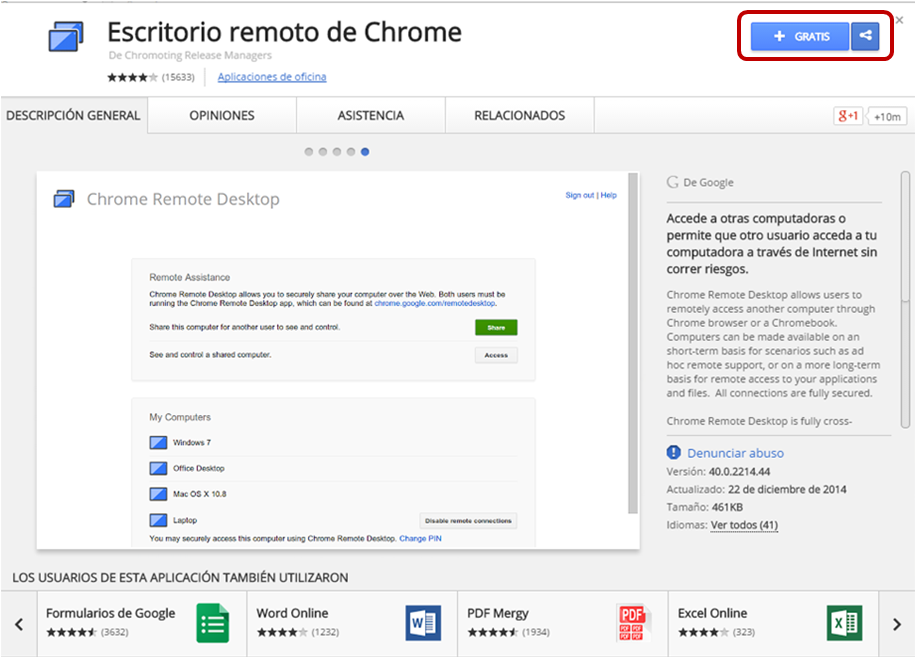The width and height of the screenshot is (916, 658).
Task: Click the Office Desktop computer name
Action: 199,468
